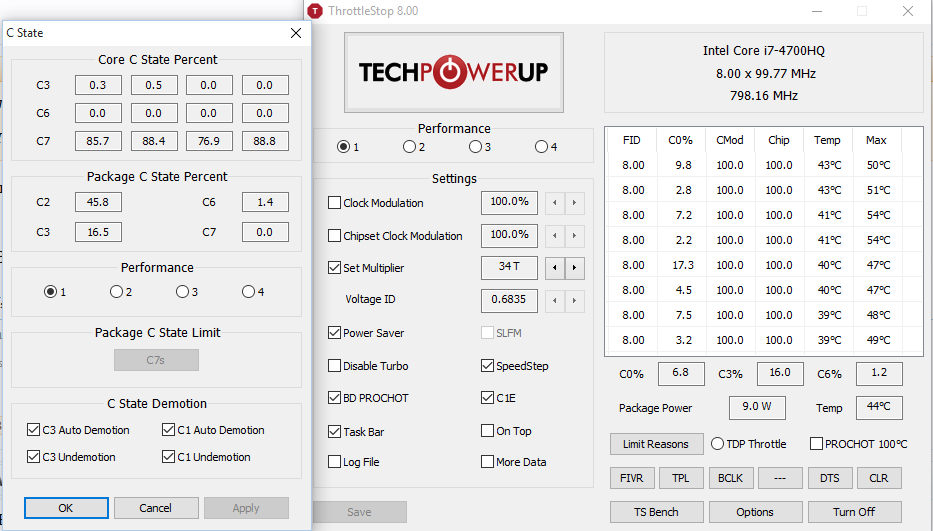This screenshot has width=933, height=531.
Task: Click the Package C6 value 1.4
Action: 265,202
